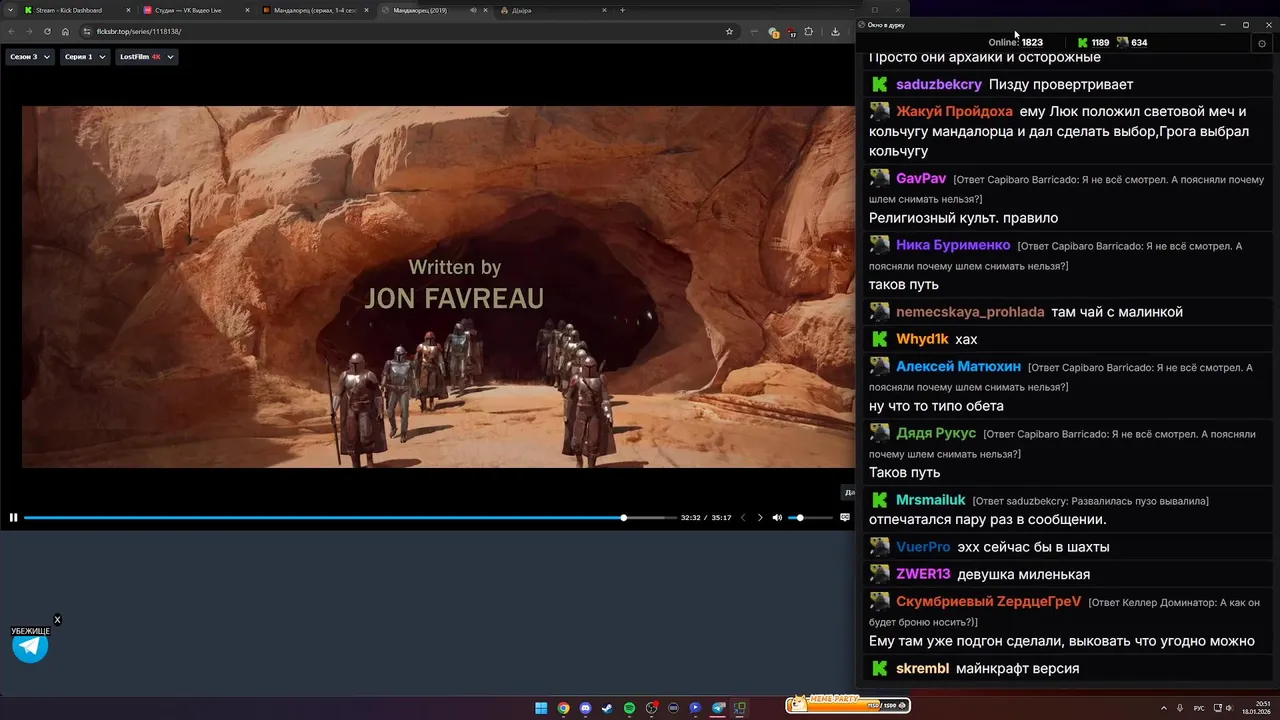Close the УБЕЖИЩЕ Telegram widget
This screenshot has width=1280, height=720.
click(57, 620)
